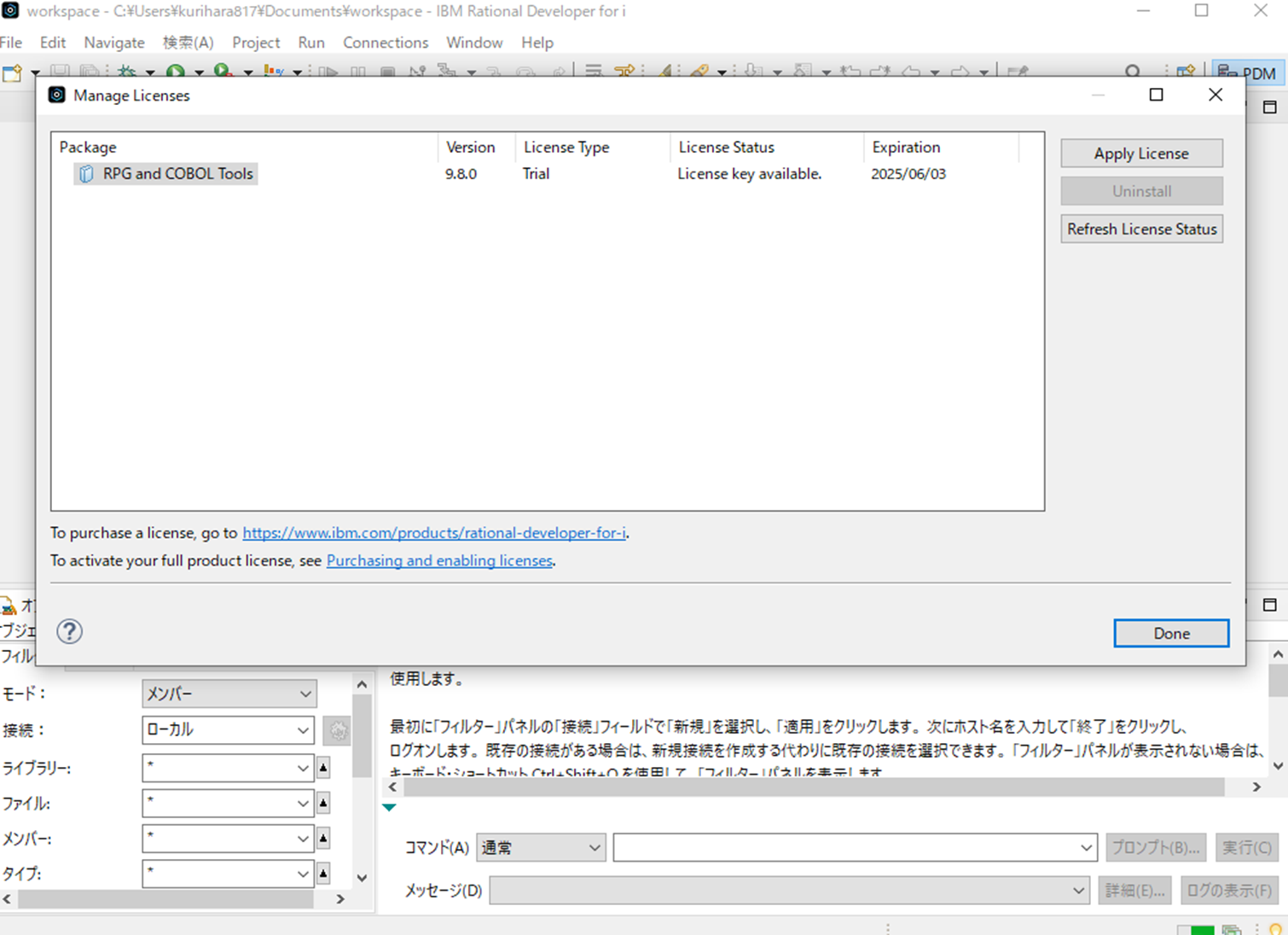Click the description text area scroll-right arrow
The height and width of the screenshot is (935, 1288).
[x=1256, y=787]
